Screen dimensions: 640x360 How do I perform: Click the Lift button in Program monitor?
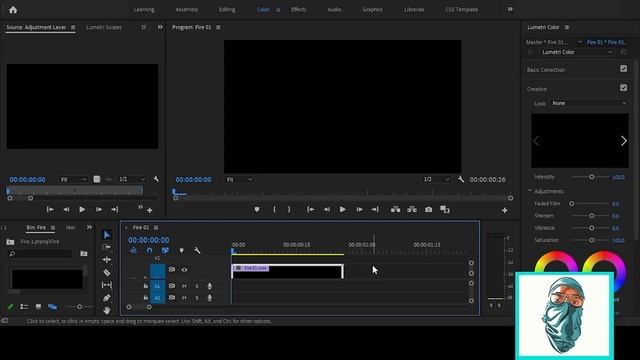click(396, 209)
